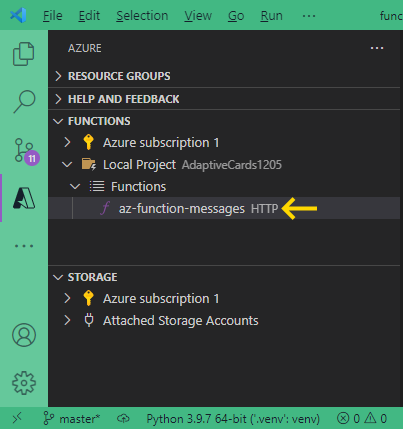The height and width of the screenshot is (429, 403).
Task: Open Azure panel more actions ellipsis
Action: [x=377, y=48]
